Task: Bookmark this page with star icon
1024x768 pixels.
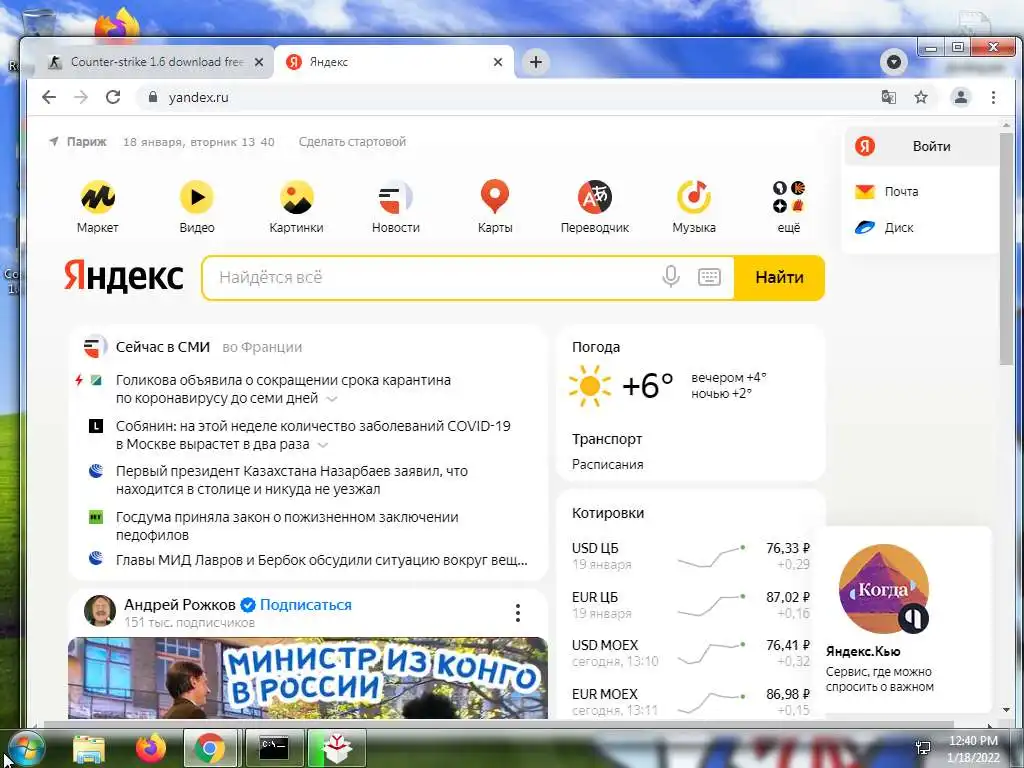Action: point(921,97)
